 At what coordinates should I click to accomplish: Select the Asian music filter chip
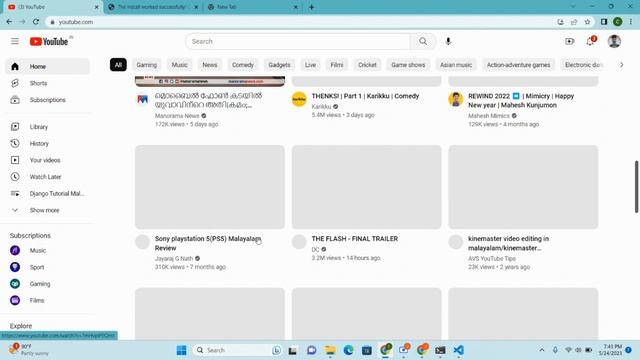[456, 65]
